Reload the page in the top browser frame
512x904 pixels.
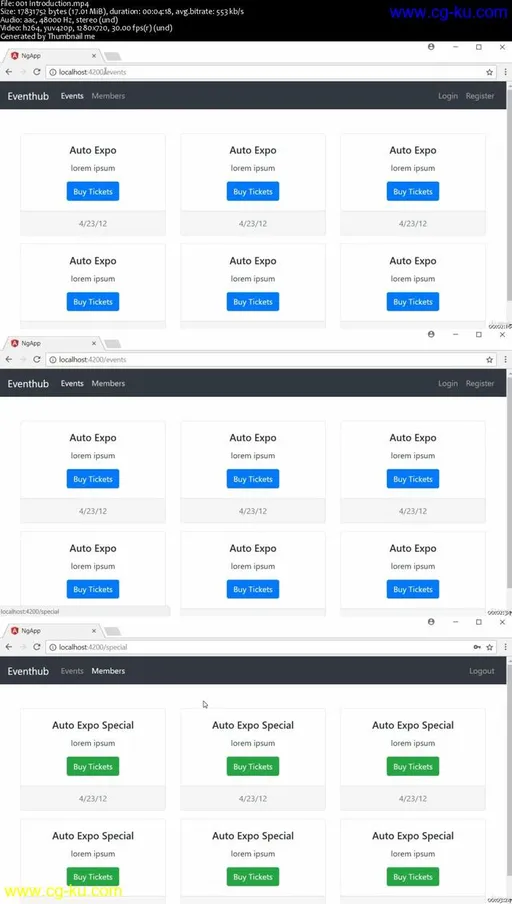(x=37, y=72)
